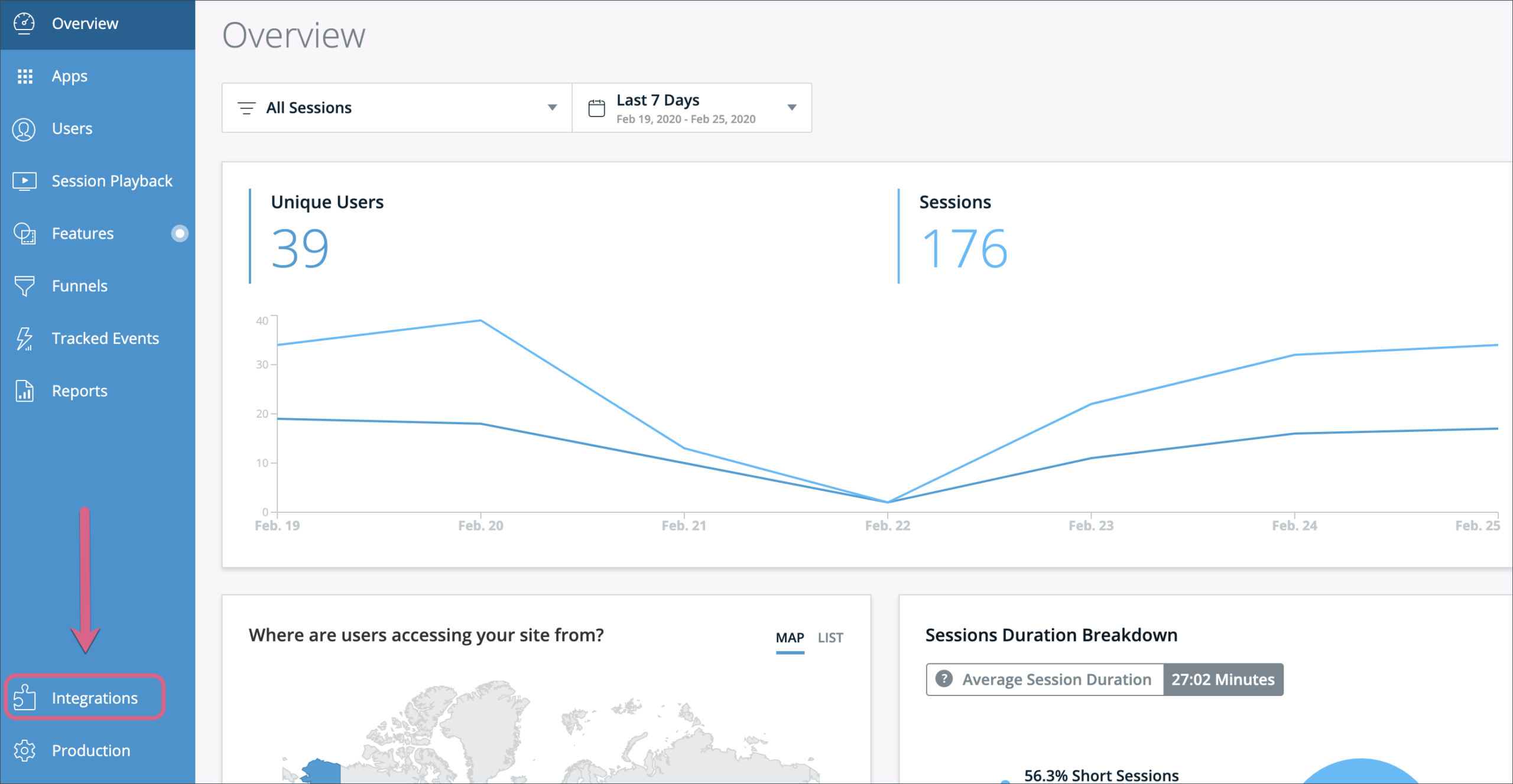Open the Apps grid icon
The width and height of the screenshot is (1513, 784).
pos(25,76)
